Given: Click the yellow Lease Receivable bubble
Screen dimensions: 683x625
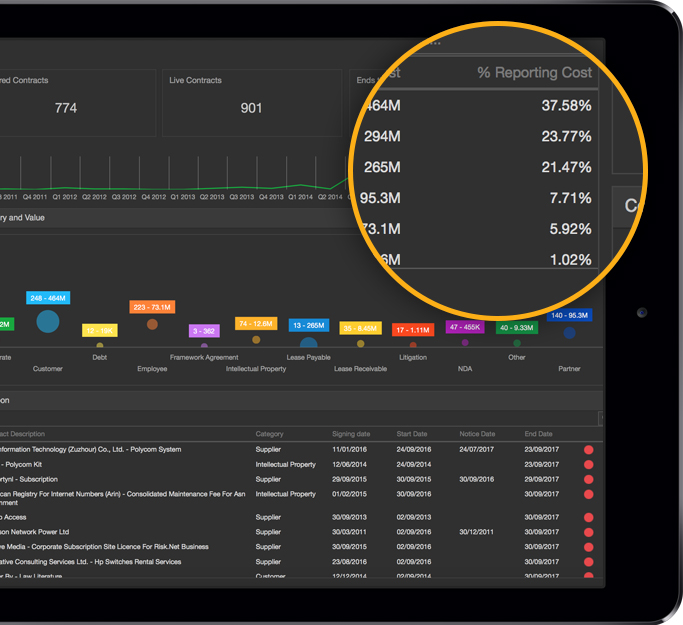Looking at the screenshot, I should [361, 344].
